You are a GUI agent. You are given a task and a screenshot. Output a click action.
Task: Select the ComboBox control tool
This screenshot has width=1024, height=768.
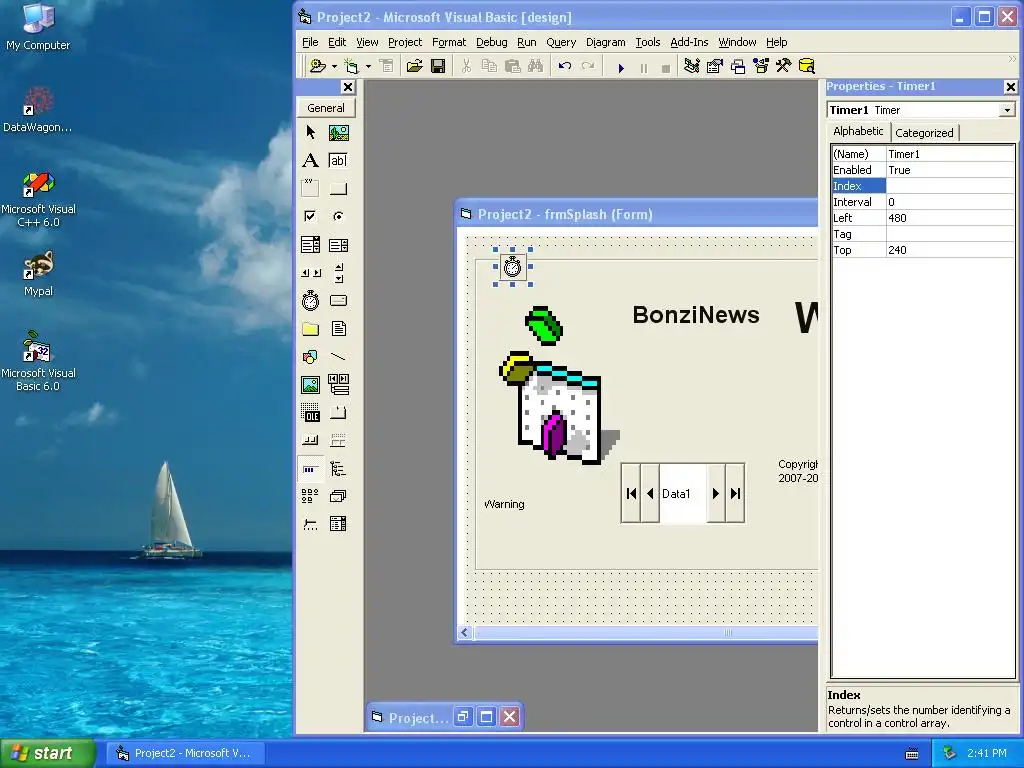[311, 245]
